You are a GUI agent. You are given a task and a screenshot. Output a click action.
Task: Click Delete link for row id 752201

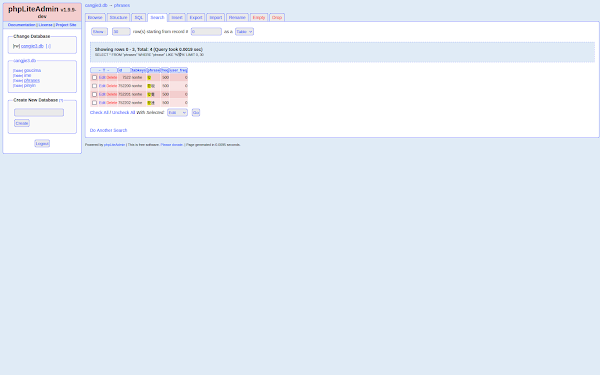(112, 95)
